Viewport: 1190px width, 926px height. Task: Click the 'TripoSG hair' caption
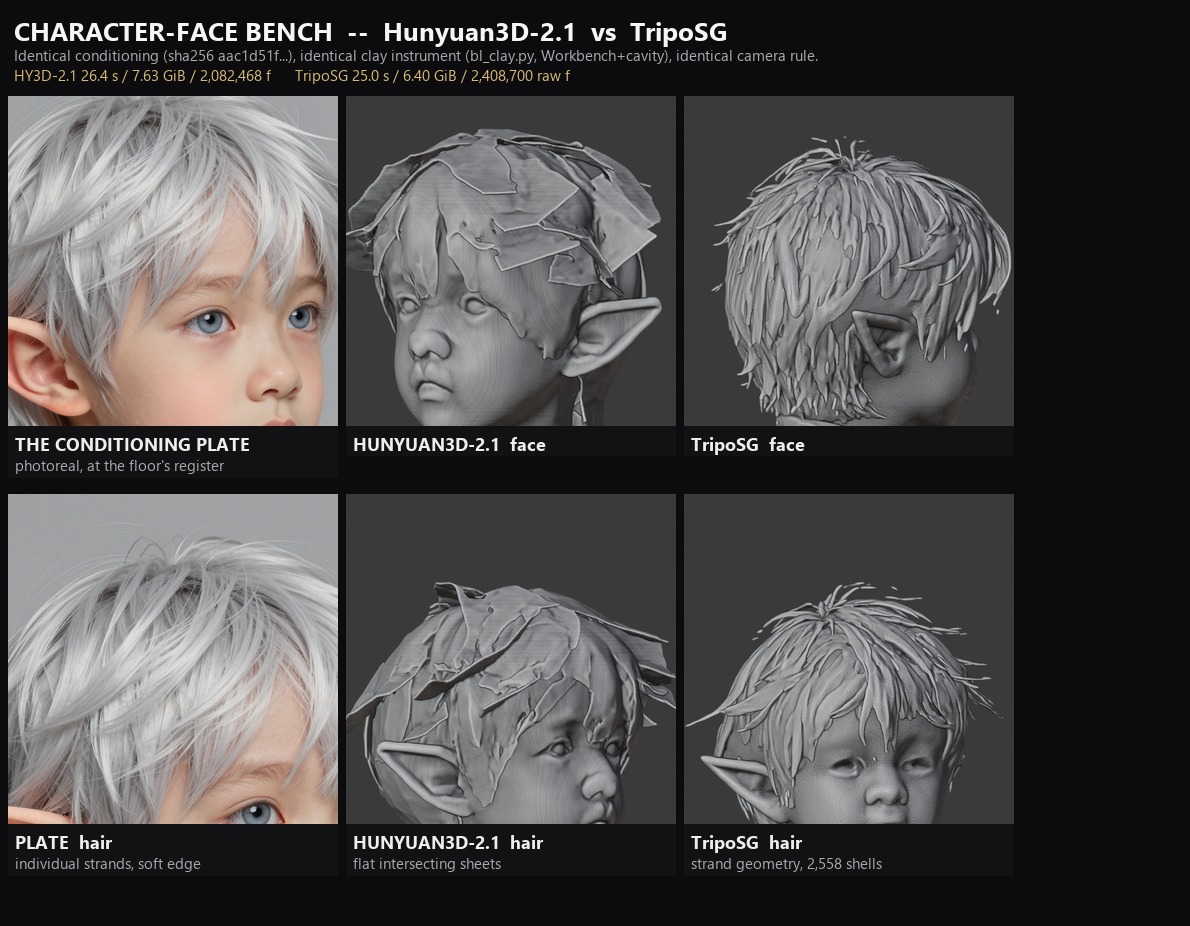[x=746, y=843]
